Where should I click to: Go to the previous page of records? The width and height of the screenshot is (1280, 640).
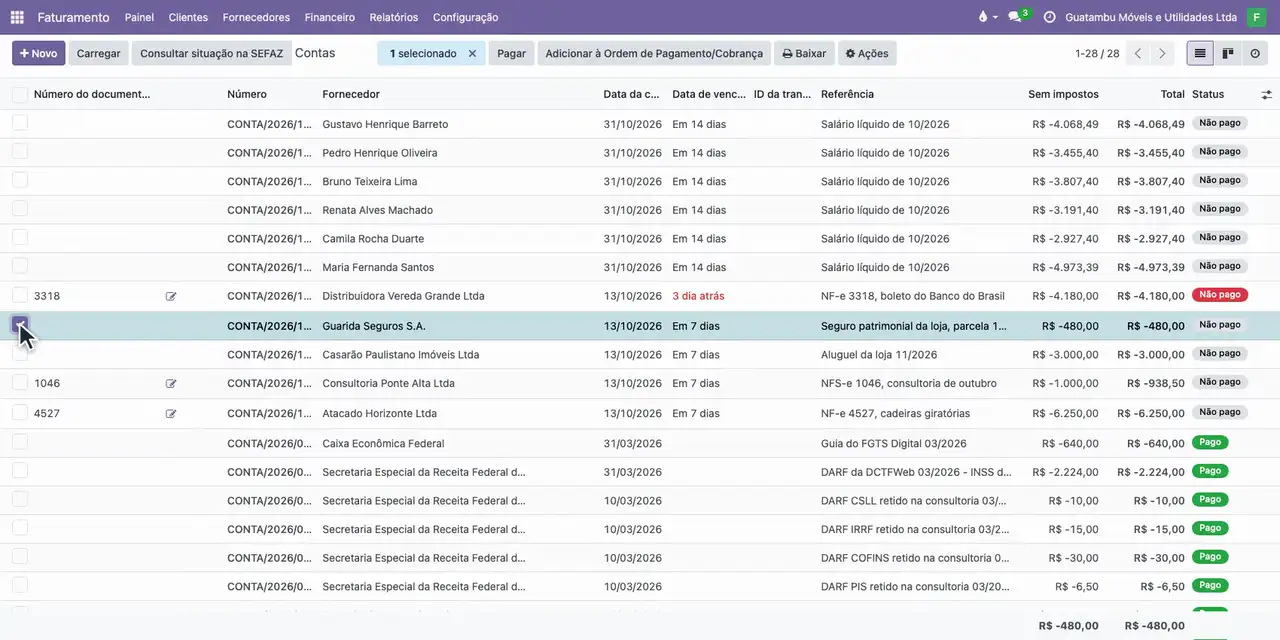click(1137, 54)
